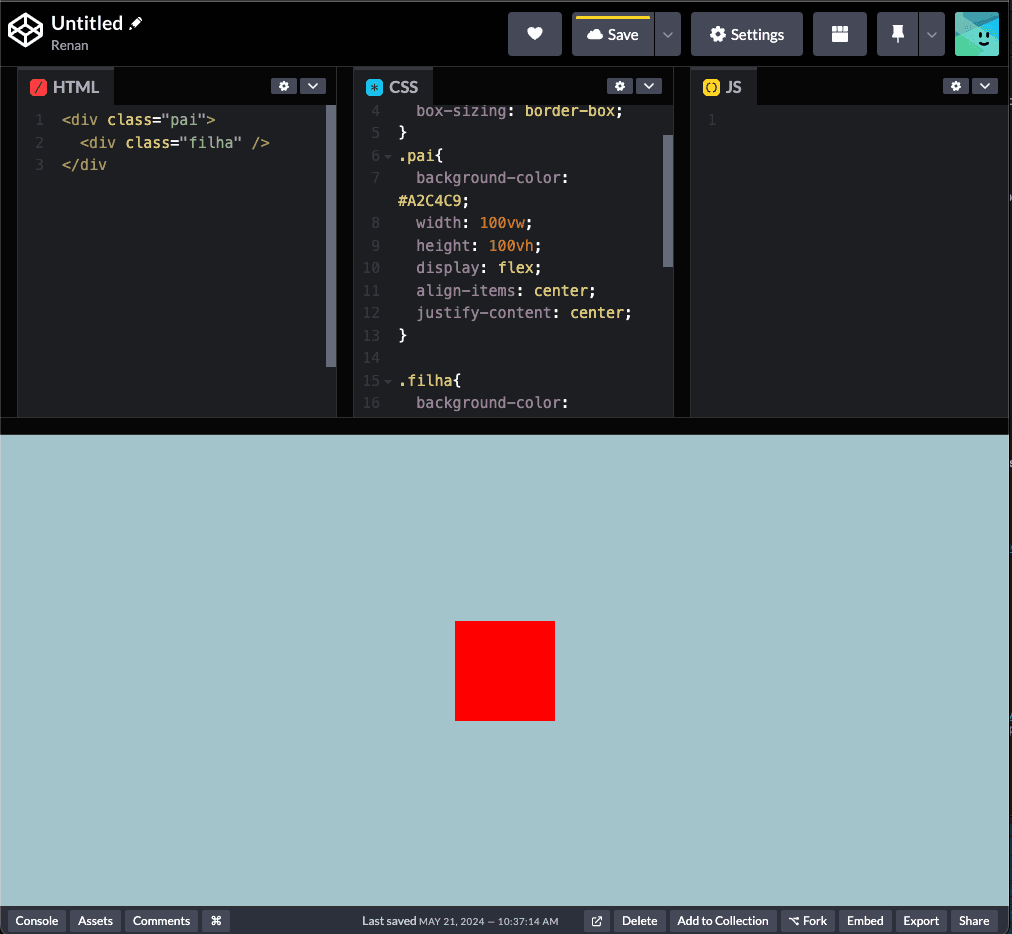Open the user avatar menu

[x=976, y=34]
